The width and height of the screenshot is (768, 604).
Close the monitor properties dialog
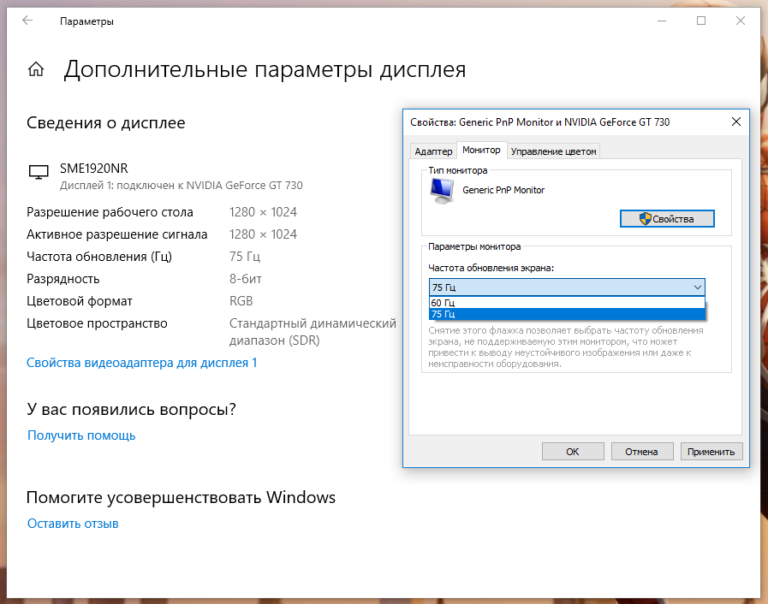click(x=735, y=121)
